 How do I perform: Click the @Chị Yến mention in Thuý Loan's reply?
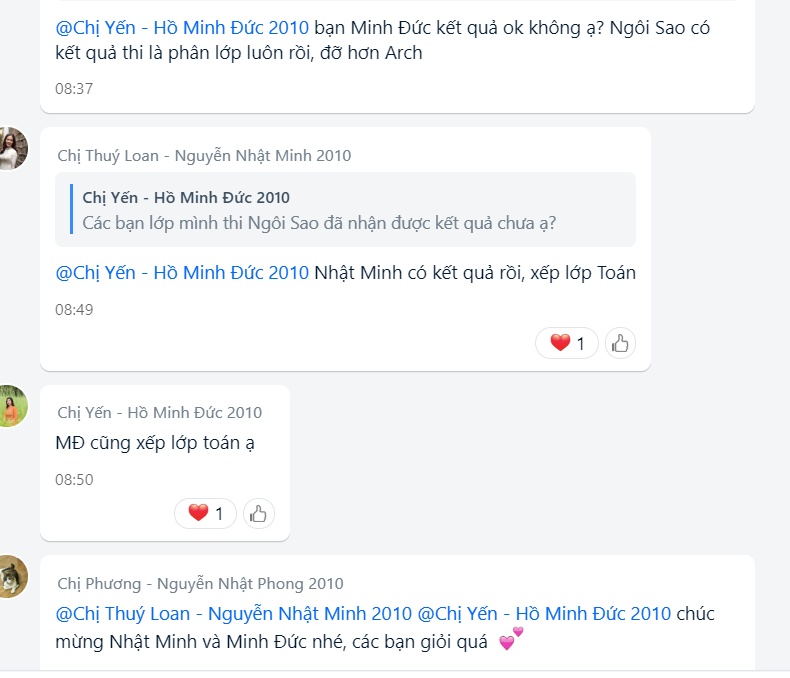click(182, 272)
